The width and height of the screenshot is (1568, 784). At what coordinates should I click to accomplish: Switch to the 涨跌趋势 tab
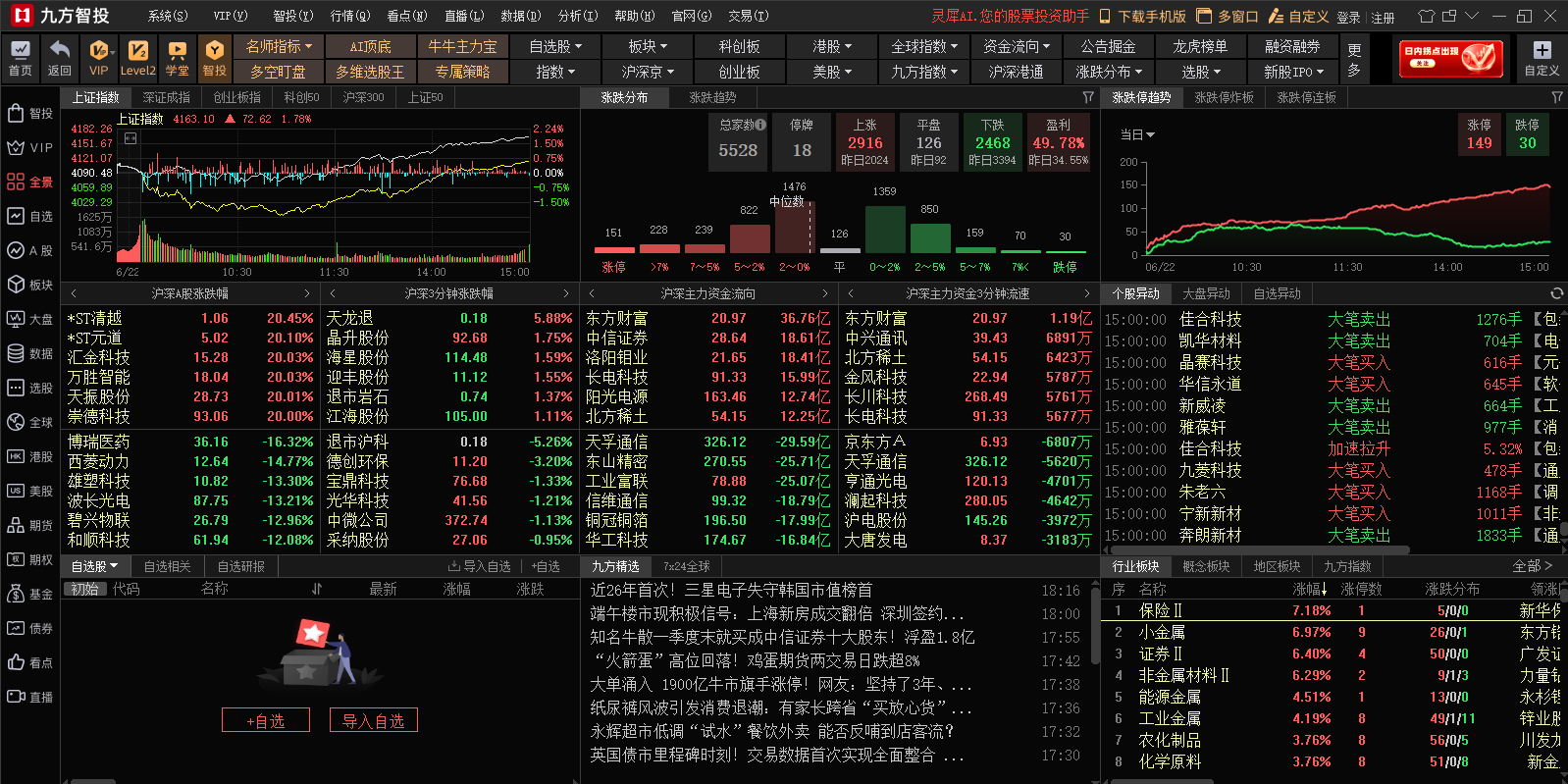coord(712,97)
